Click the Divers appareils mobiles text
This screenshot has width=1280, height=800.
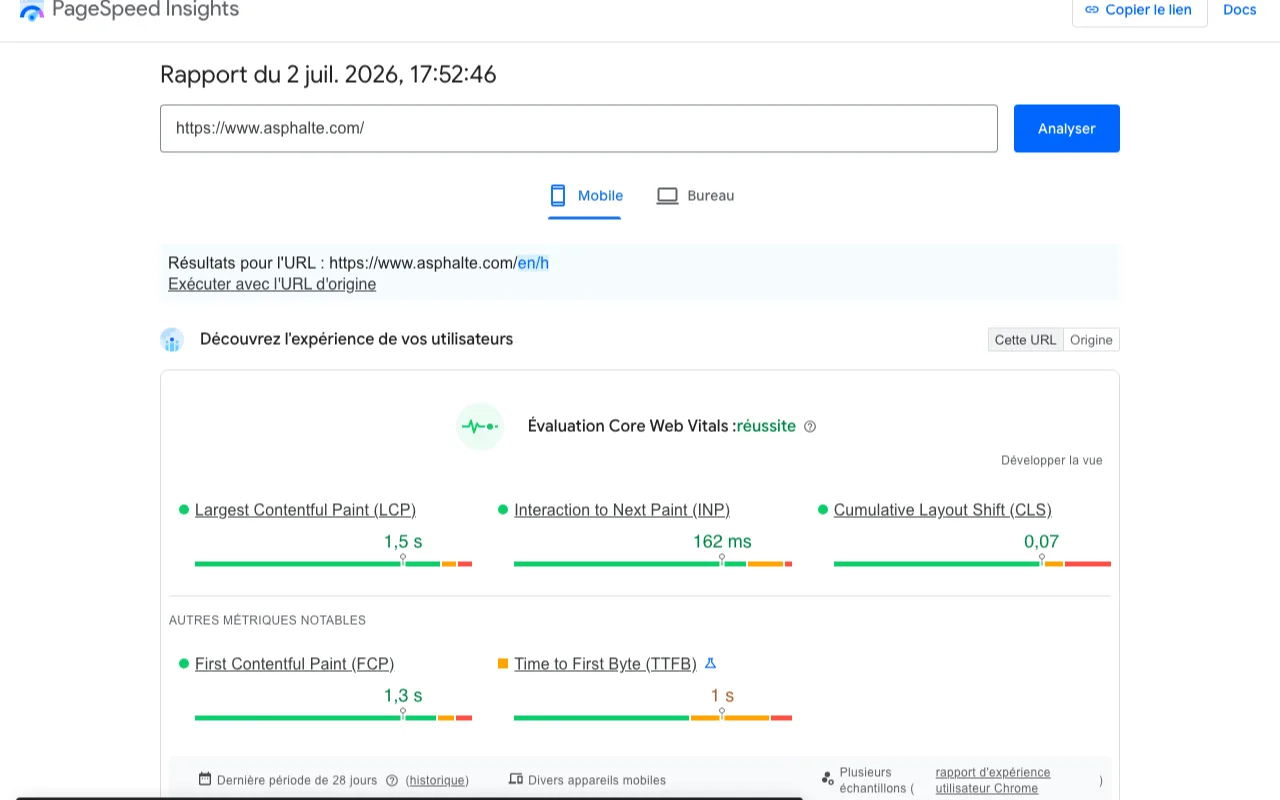pos(597,780)
